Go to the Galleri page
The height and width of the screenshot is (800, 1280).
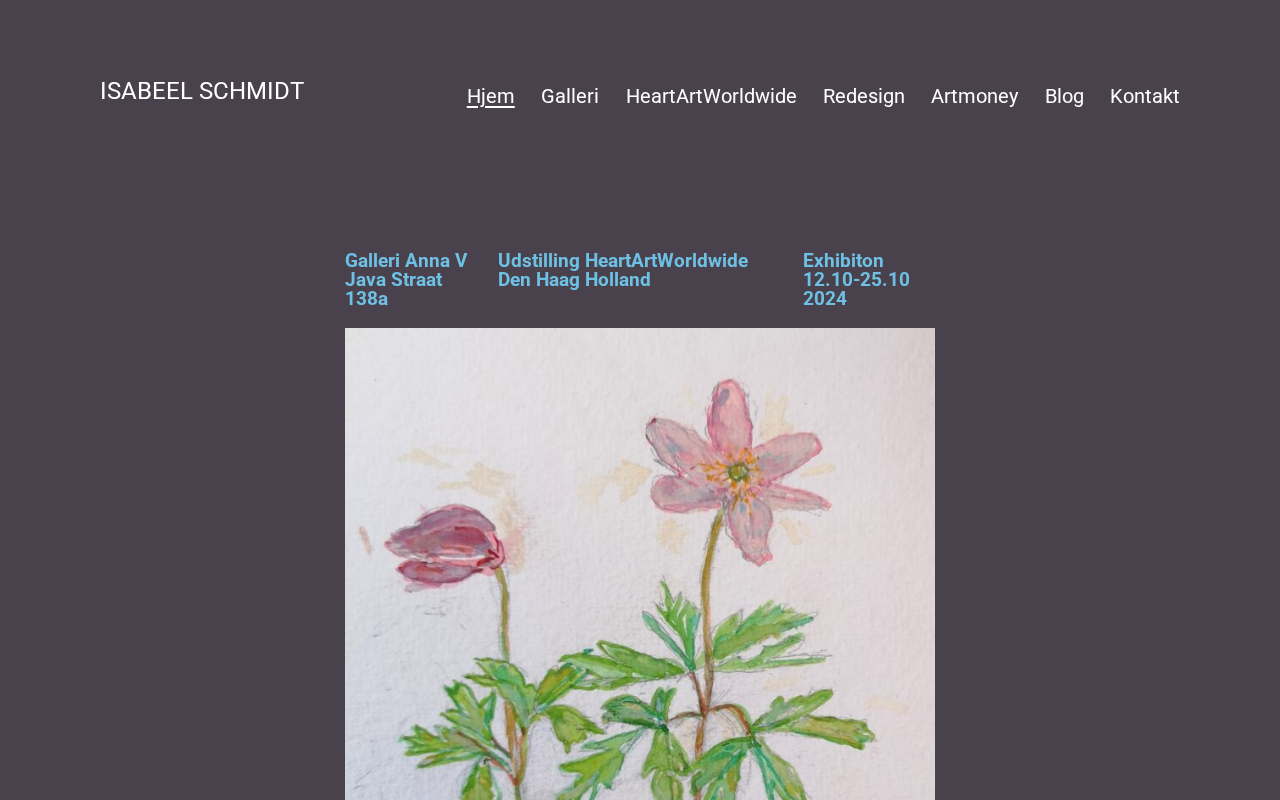[570, 96]
